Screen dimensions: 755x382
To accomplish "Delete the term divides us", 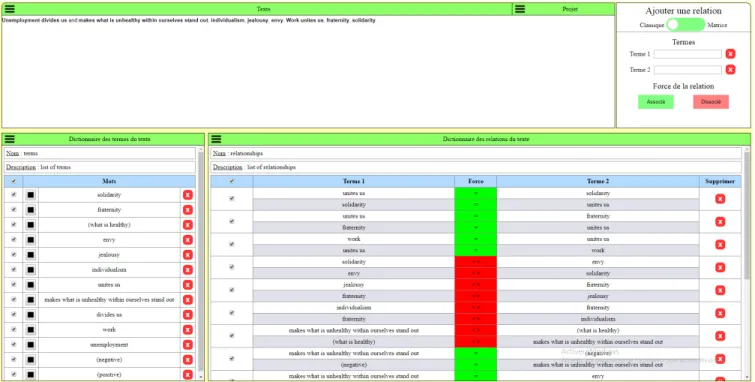I will pyautogui.click(x=188, y=315).
